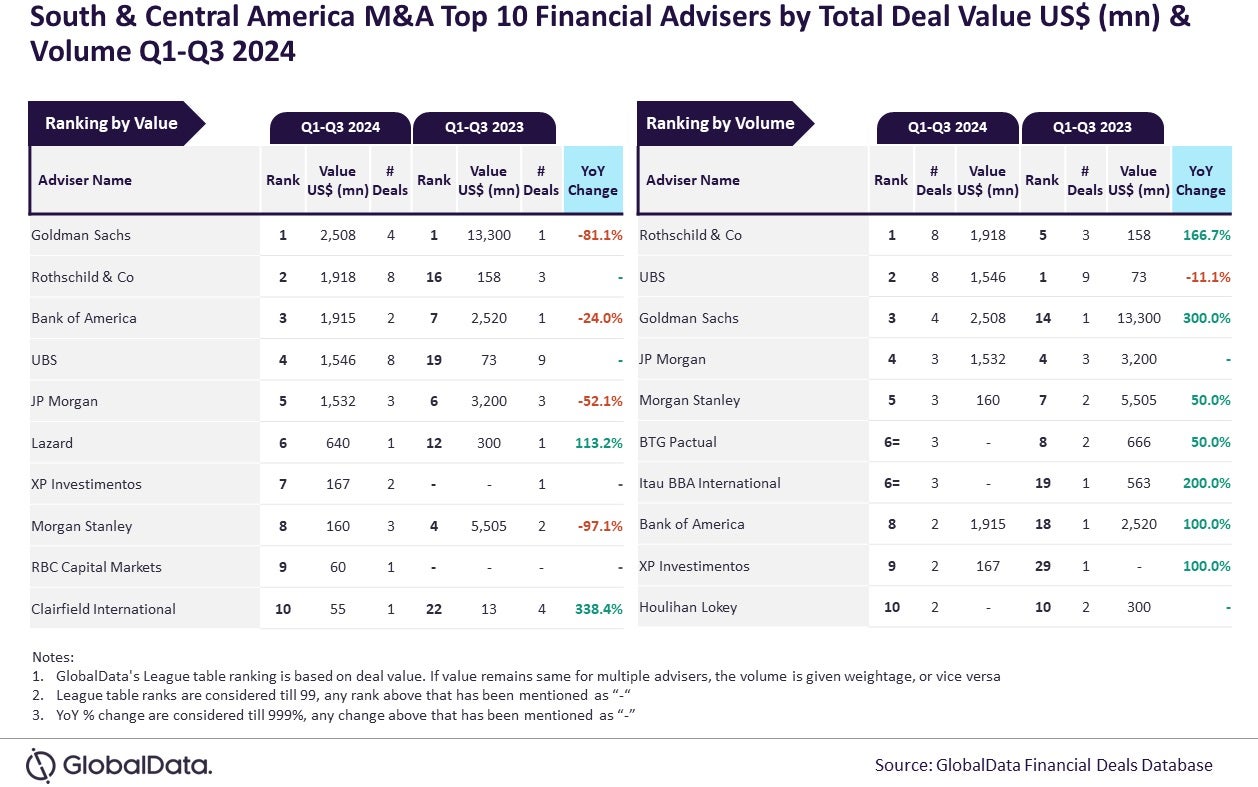Click the GlobalData logo icon

point(41,765)
